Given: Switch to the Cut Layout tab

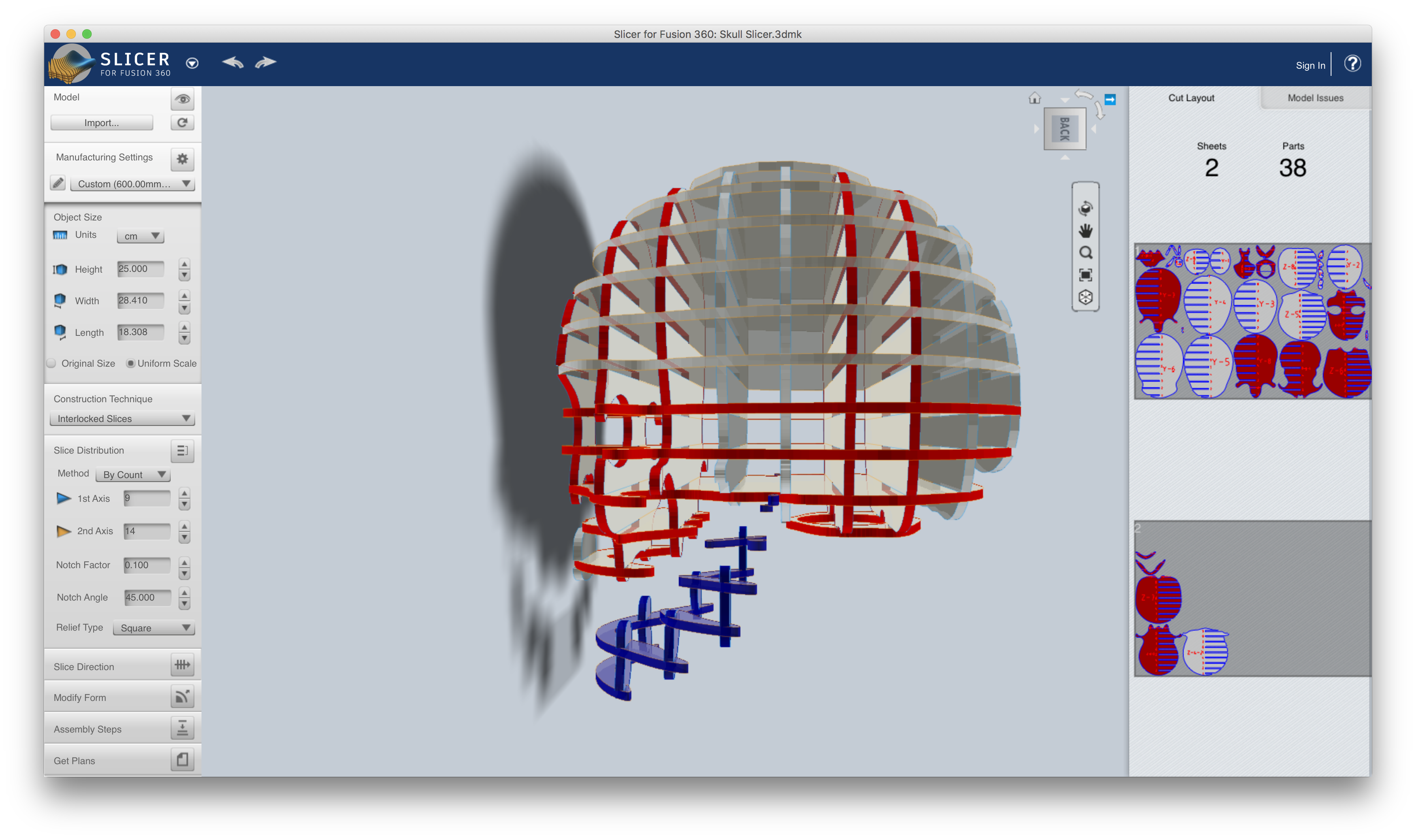Looking at the screenshot, I should click(x=1191, y=98).
